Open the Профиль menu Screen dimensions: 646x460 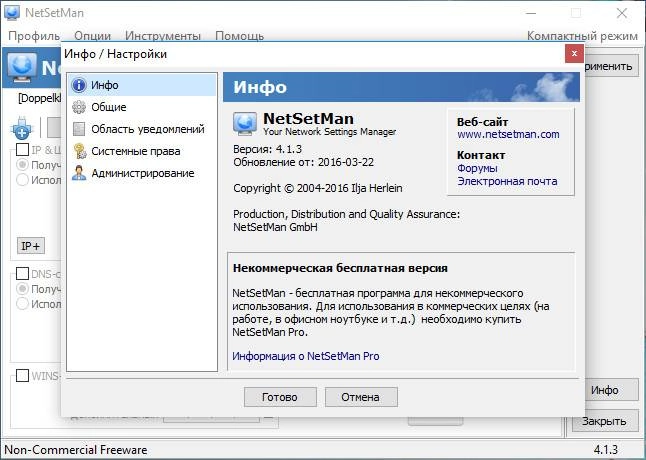[34, 36]
